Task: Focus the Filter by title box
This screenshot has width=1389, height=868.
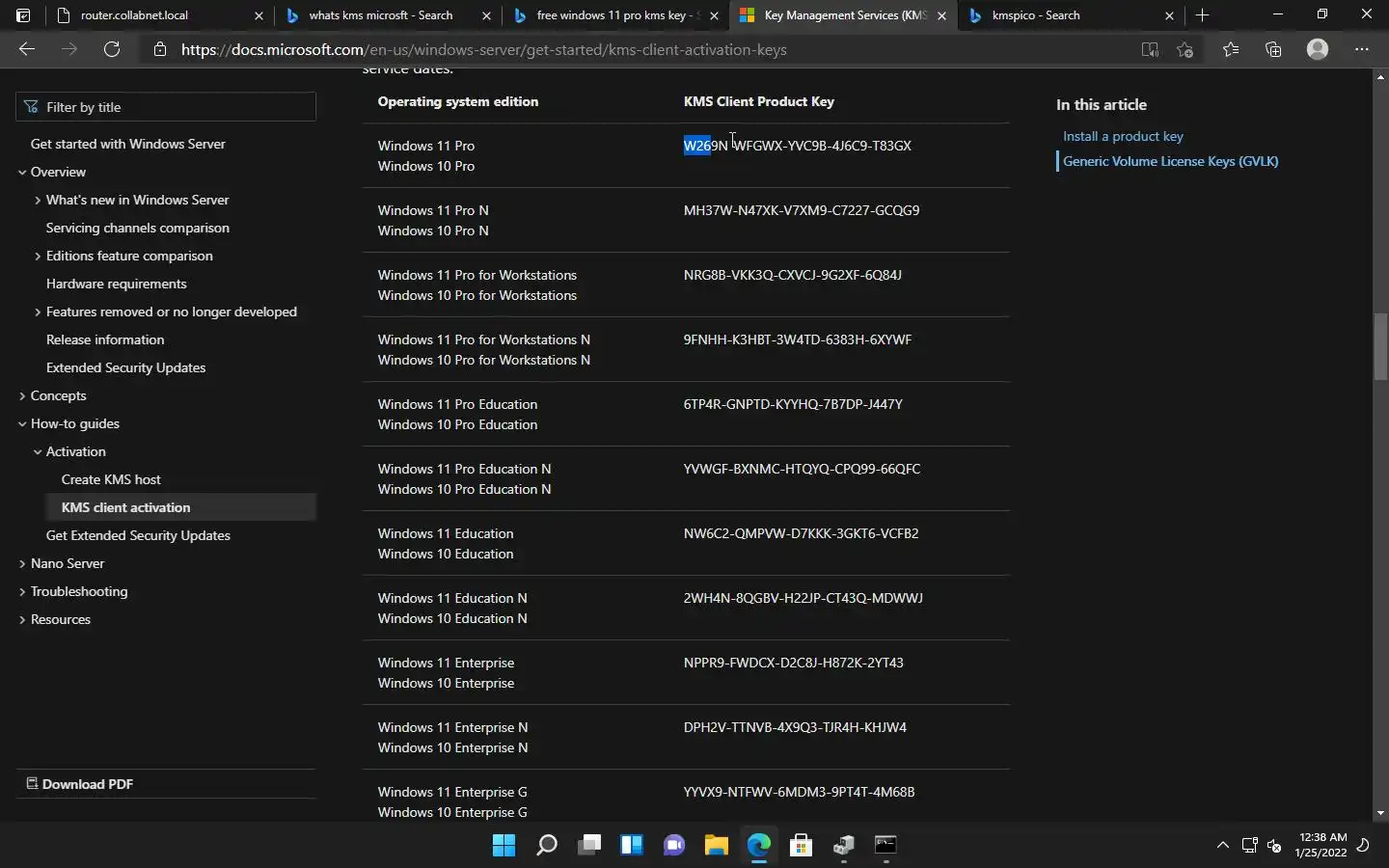Action: (x=166, y=107)
